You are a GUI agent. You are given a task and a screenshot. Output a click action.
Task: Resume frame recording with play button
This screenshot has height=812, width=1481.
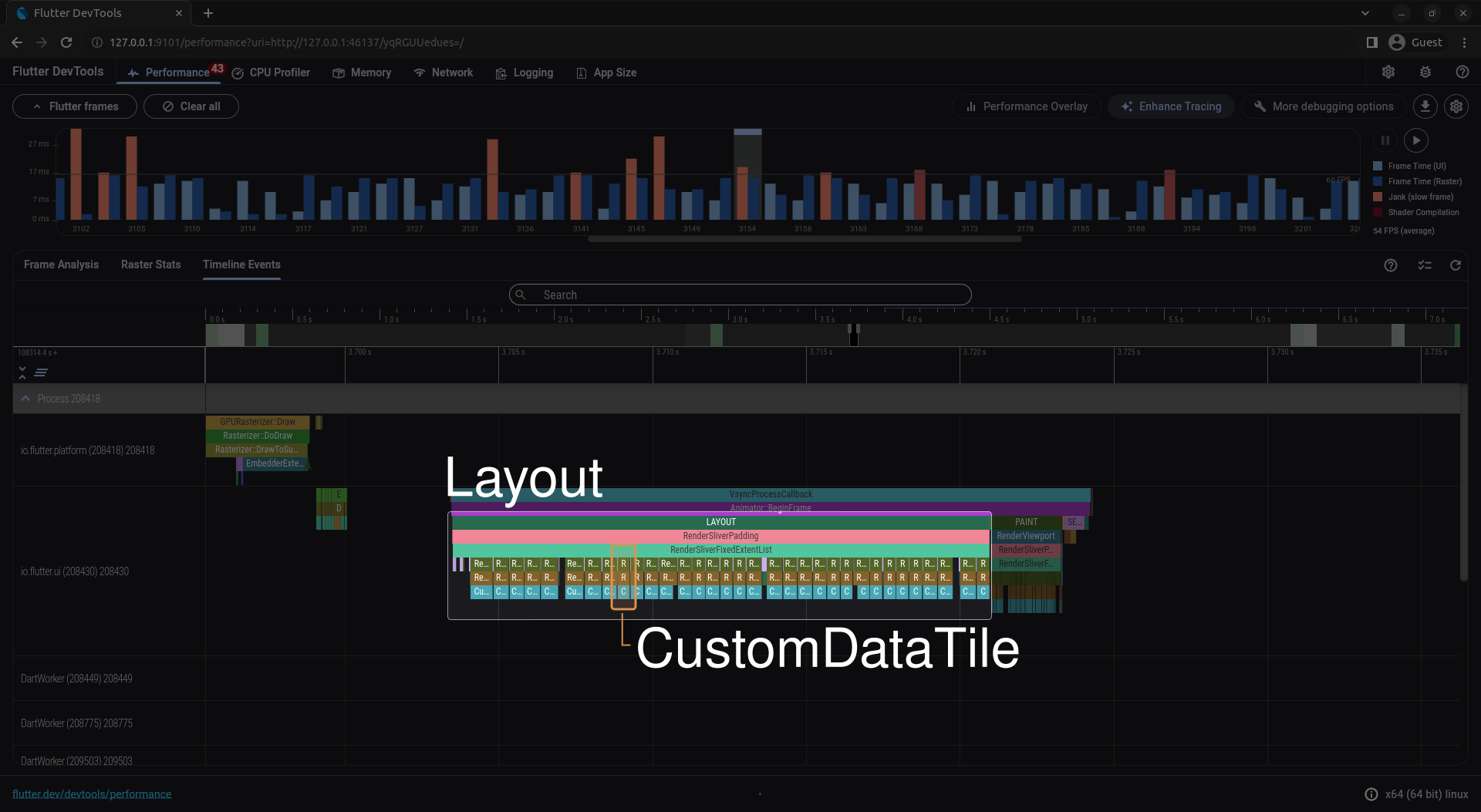(x=1416, y=140)
